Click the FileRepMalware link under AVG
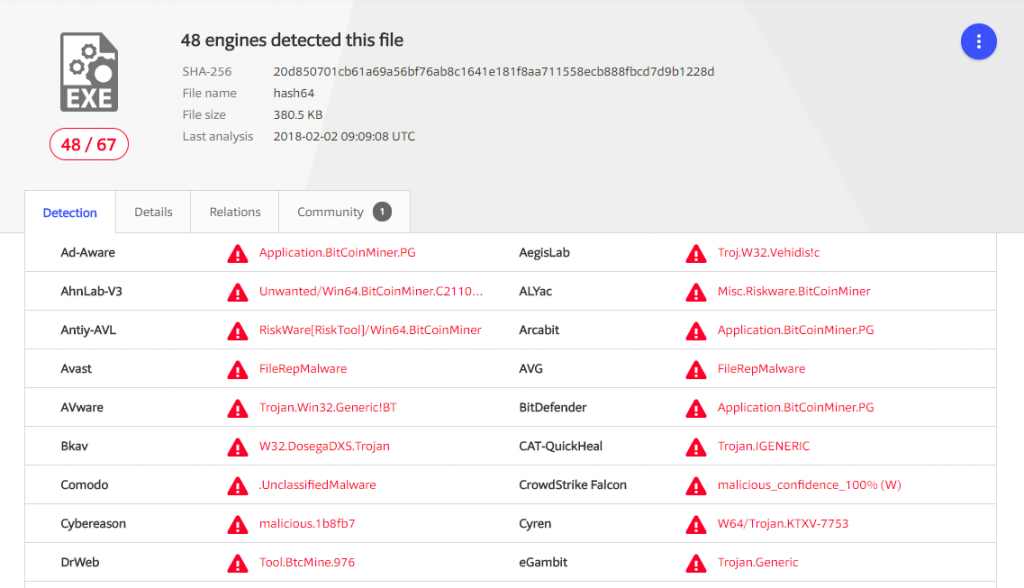Viewport: 1024px width, 588px height. point(761,369)
